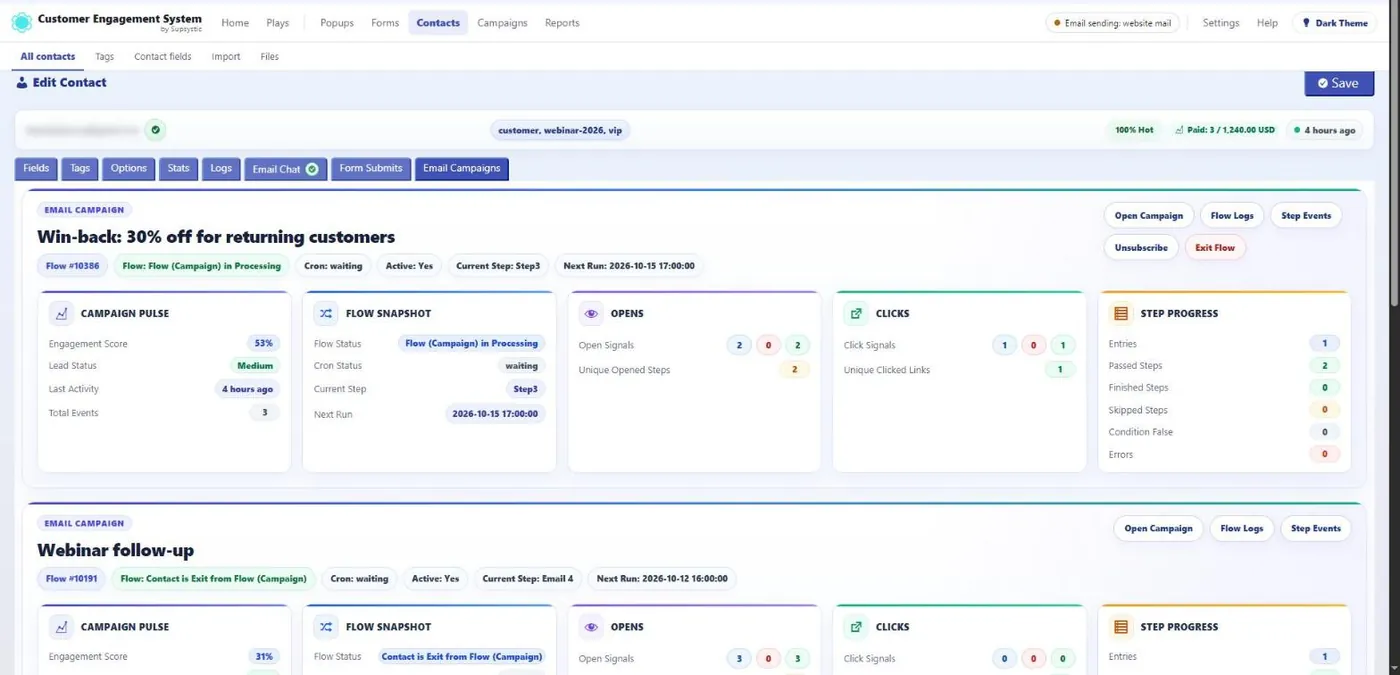Click the customer, webinar-2026, vip tags pill
This screenshot has height=675, width=1400.
point(560,130)
